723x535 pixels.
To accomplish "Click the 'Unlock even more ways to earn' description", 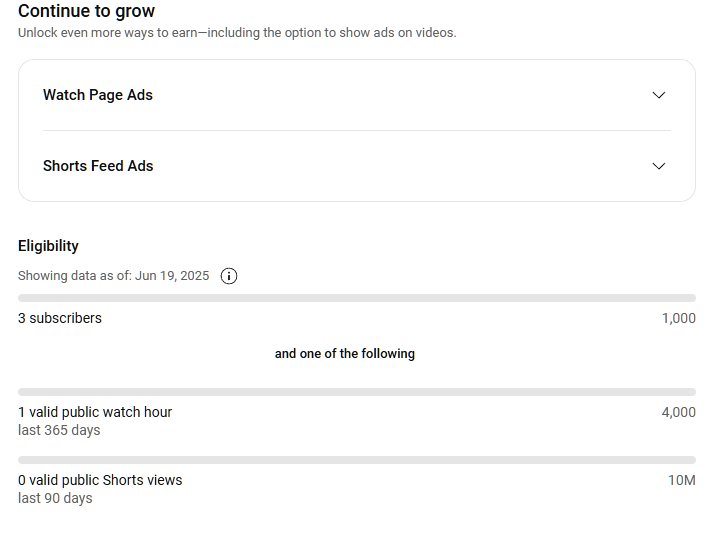I will tap(237, 33).
